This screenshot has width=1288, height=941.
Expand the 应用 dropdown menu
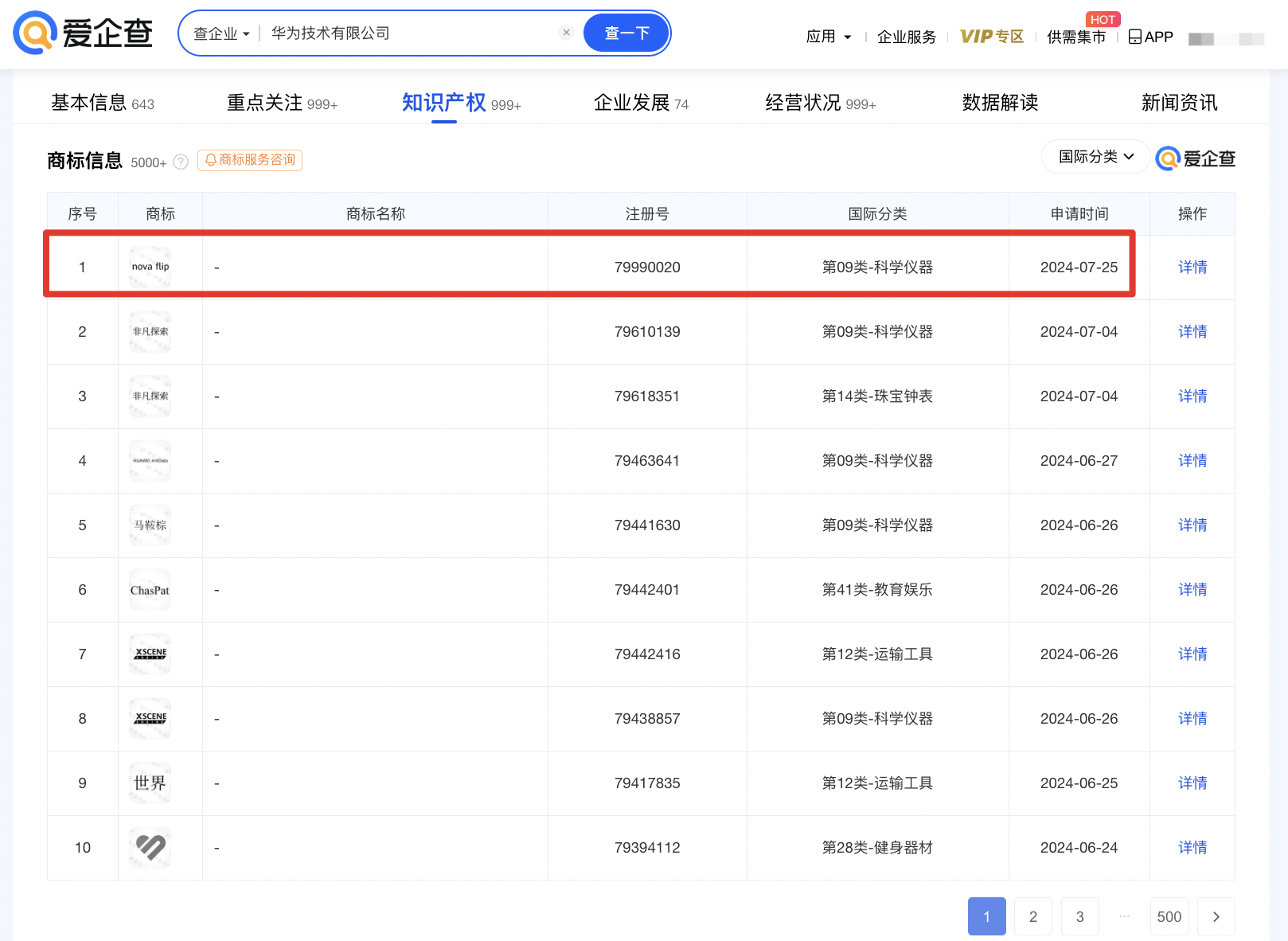[x=829, y=37]
